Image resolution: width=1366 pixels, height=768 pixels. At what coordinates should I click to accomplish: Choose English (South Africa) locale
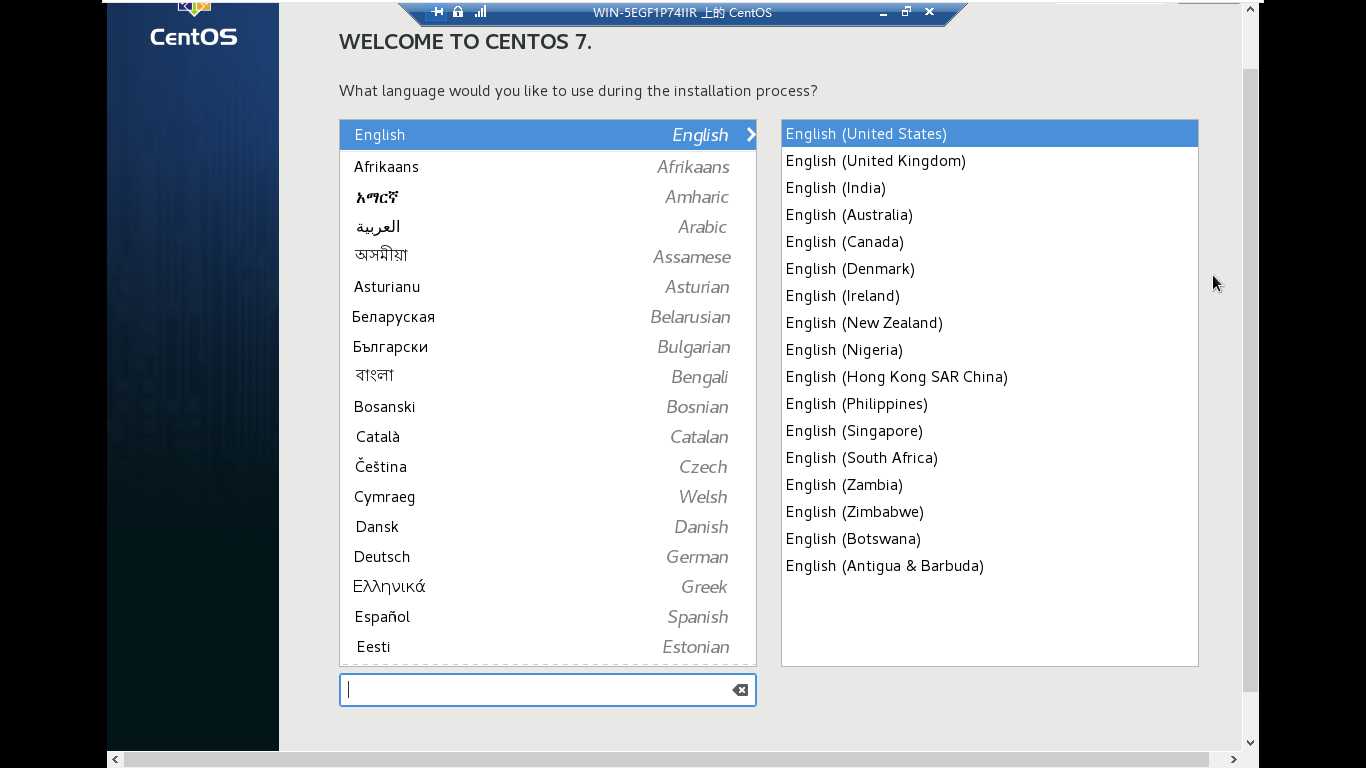click(990, 458)
